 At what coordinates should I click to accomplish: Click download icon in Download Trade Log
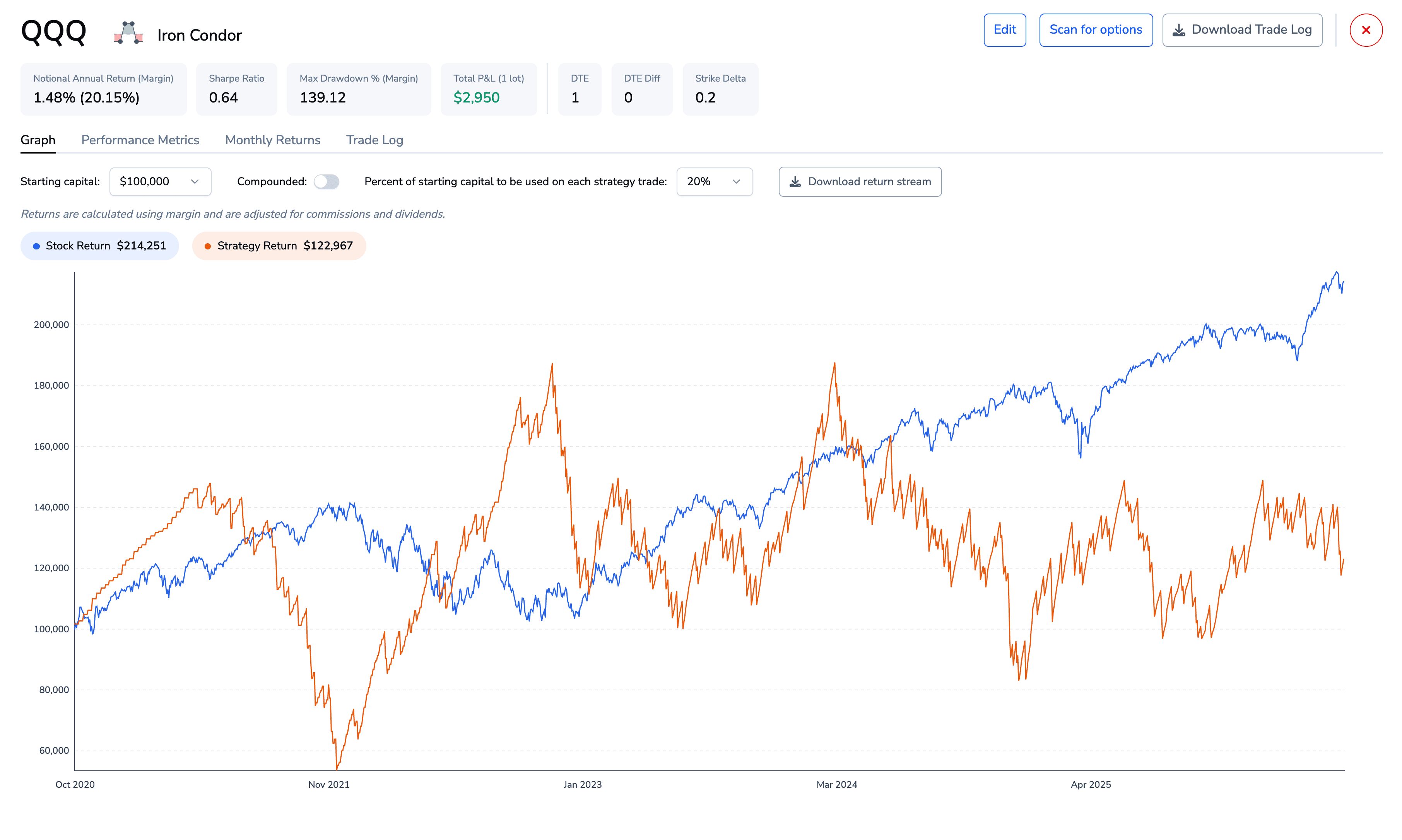click(1178, 30)
